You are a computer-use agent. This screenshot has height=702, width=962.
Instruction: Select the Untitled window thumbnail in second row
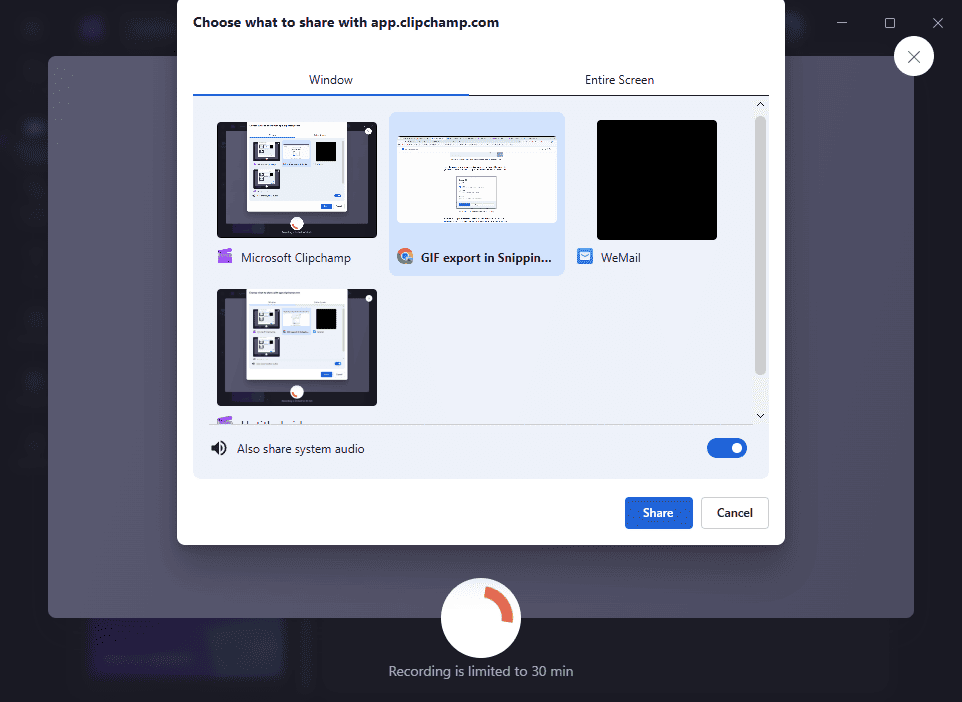point(297,347)
